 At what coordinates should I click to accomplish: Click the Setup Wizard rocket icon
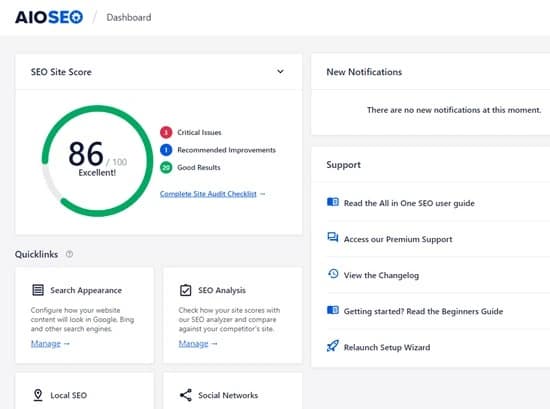pos(333,346)
